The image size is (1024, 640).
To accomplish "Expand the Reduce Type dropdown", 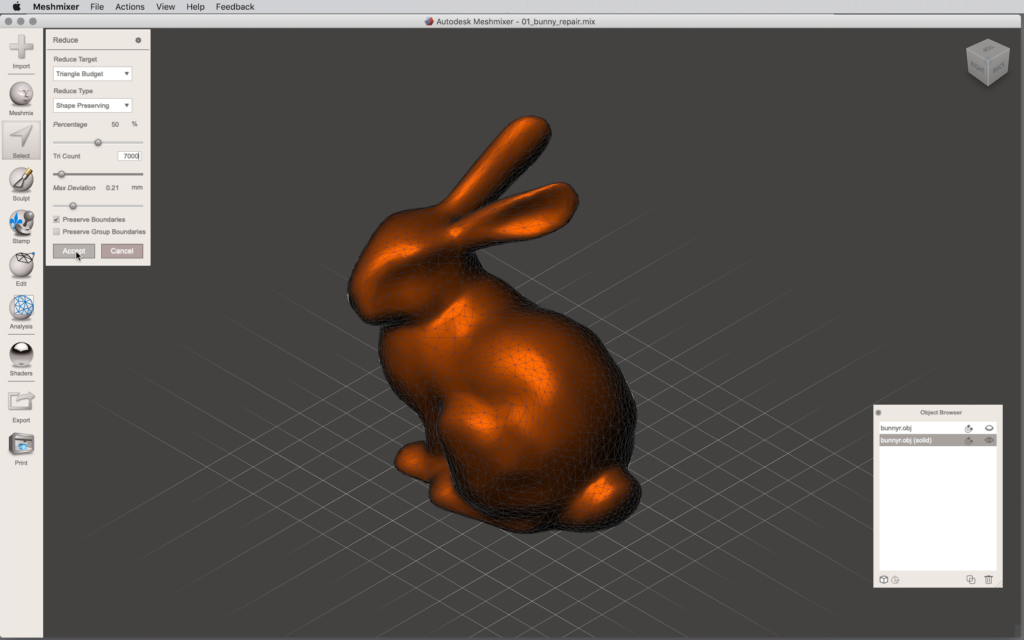I will point(92,105).
